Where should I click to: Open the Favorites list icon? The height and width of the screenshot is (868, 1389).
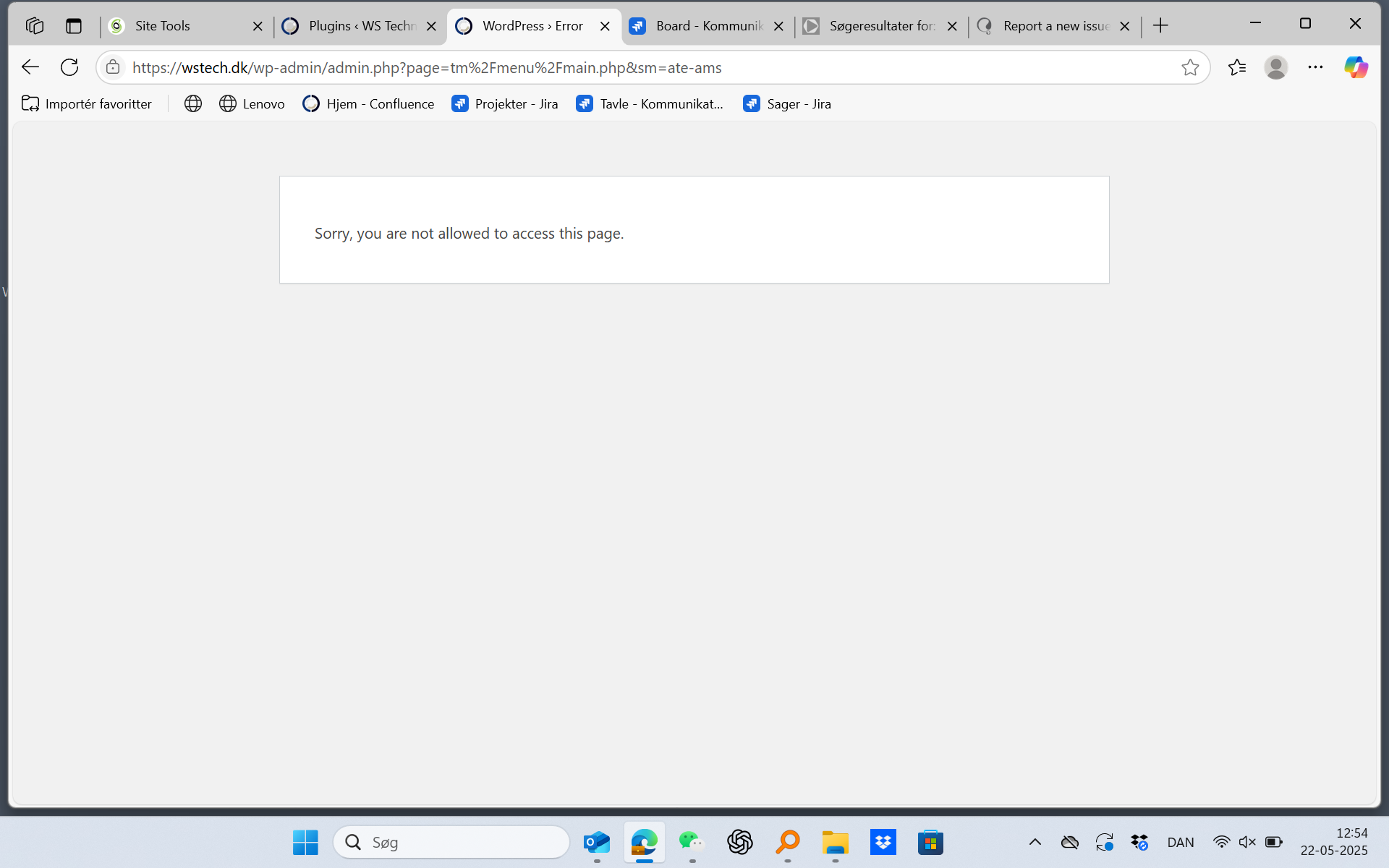tap(1236, 67)
